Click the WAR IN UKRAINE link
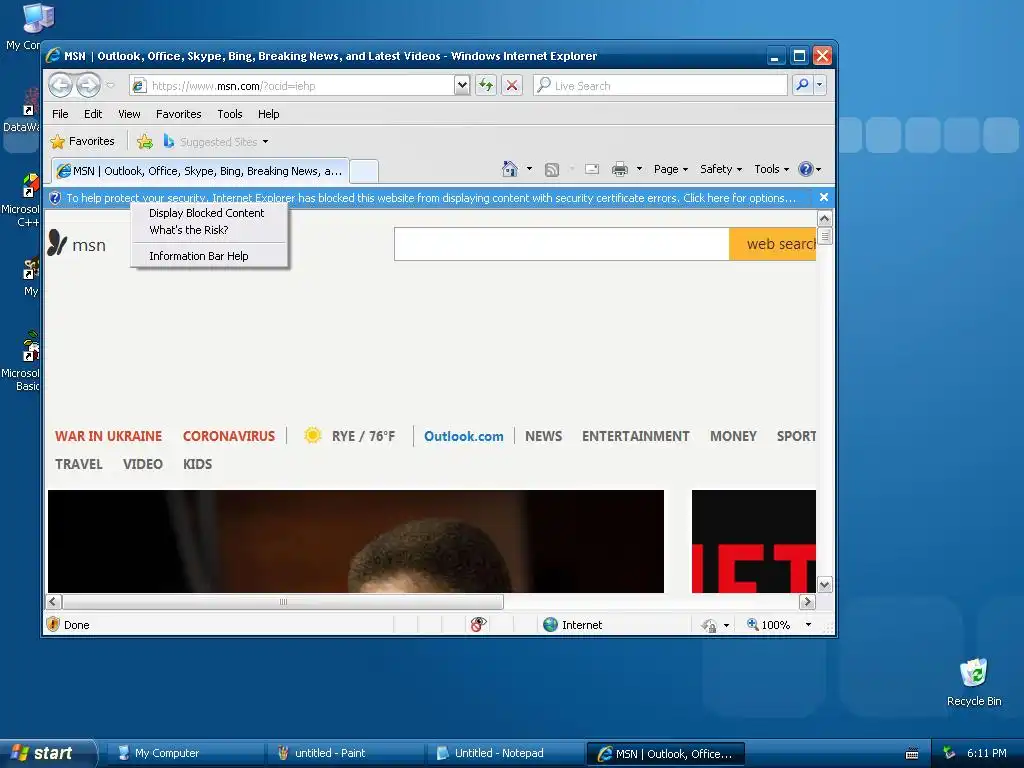1024x768 pixels. tap(108, 436)
